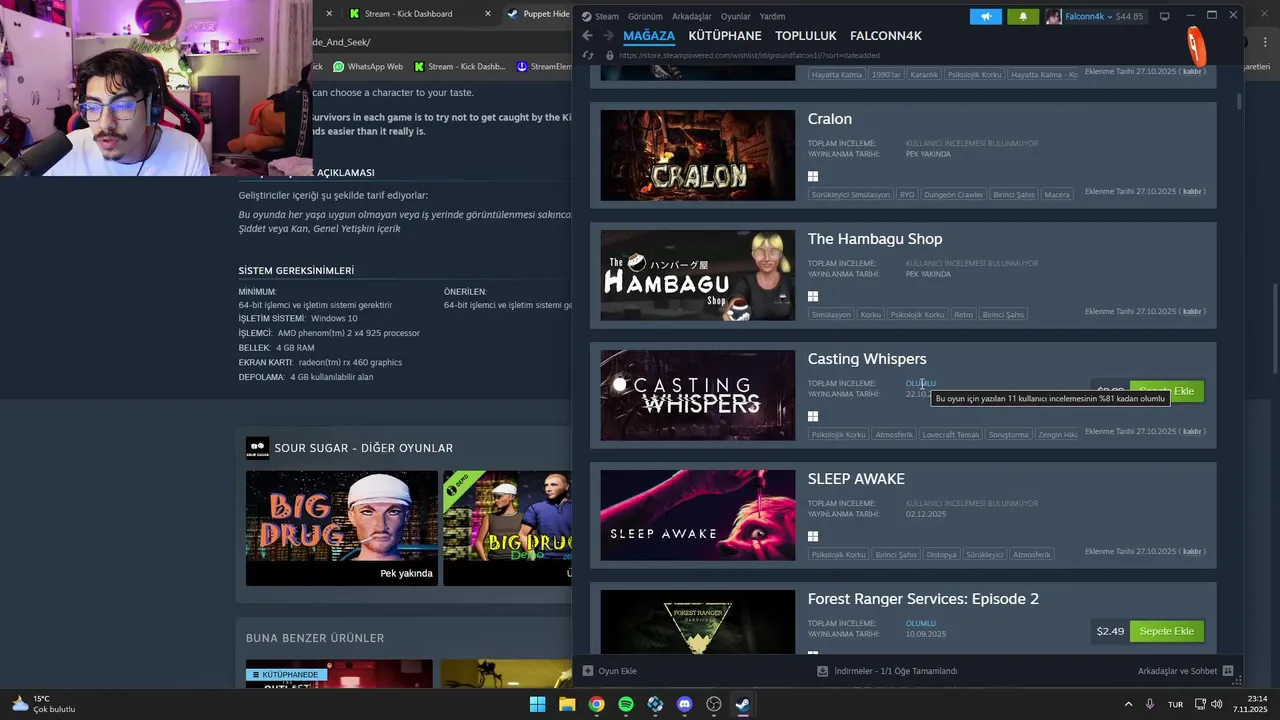
Task: Open The Hambagu Shop thumbnail
Action: coord(698,275)
